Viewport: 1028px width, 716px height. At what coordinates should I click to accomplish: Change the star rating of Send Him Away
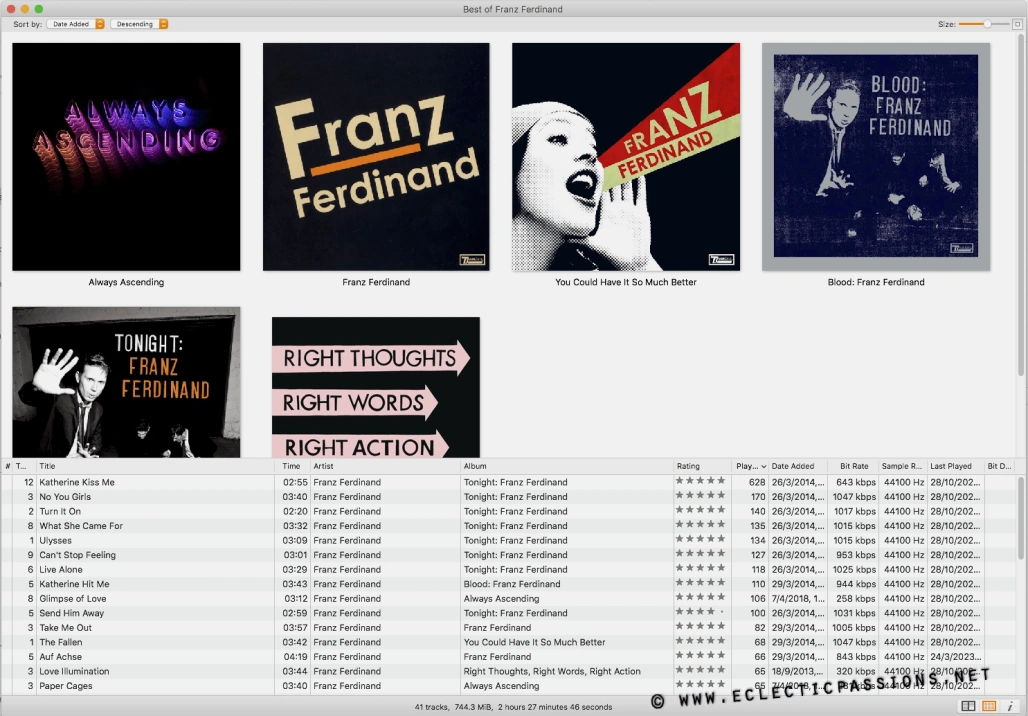point(700,612)
